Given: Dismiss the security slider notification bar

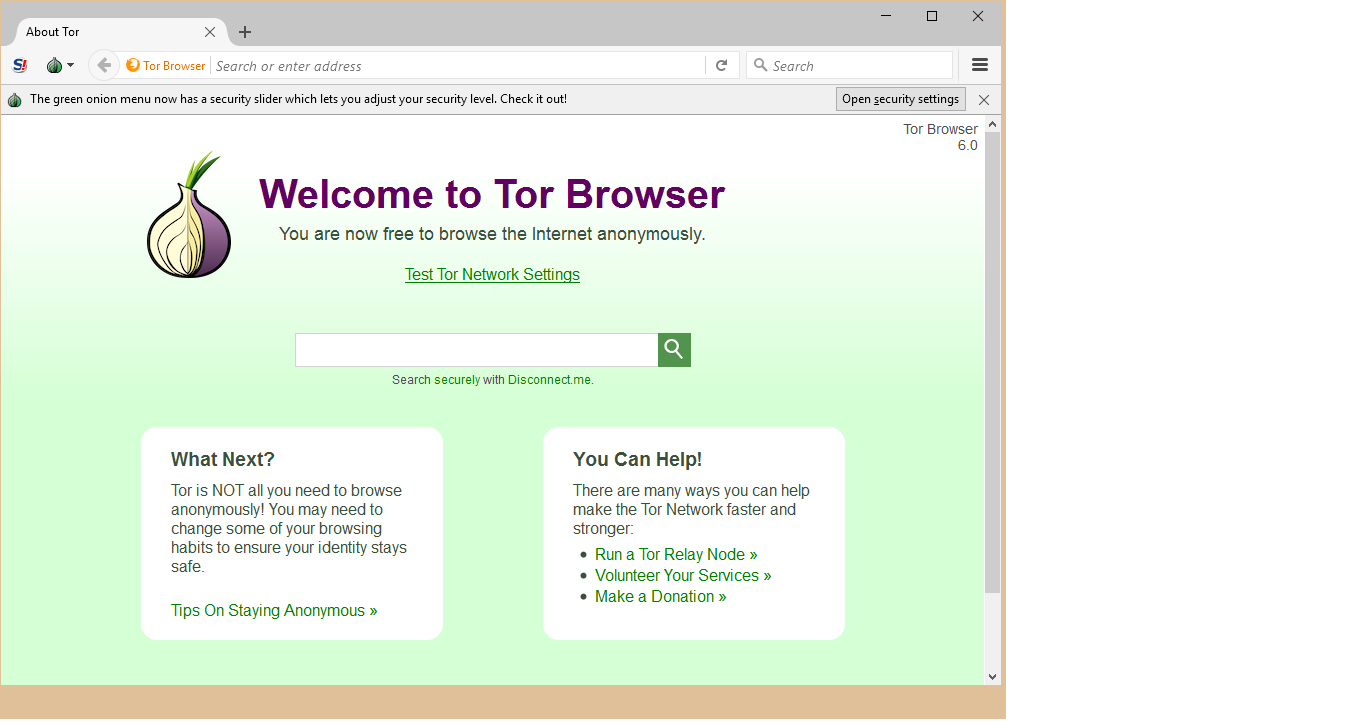Looking at the screenshot, I should [984, 100].
